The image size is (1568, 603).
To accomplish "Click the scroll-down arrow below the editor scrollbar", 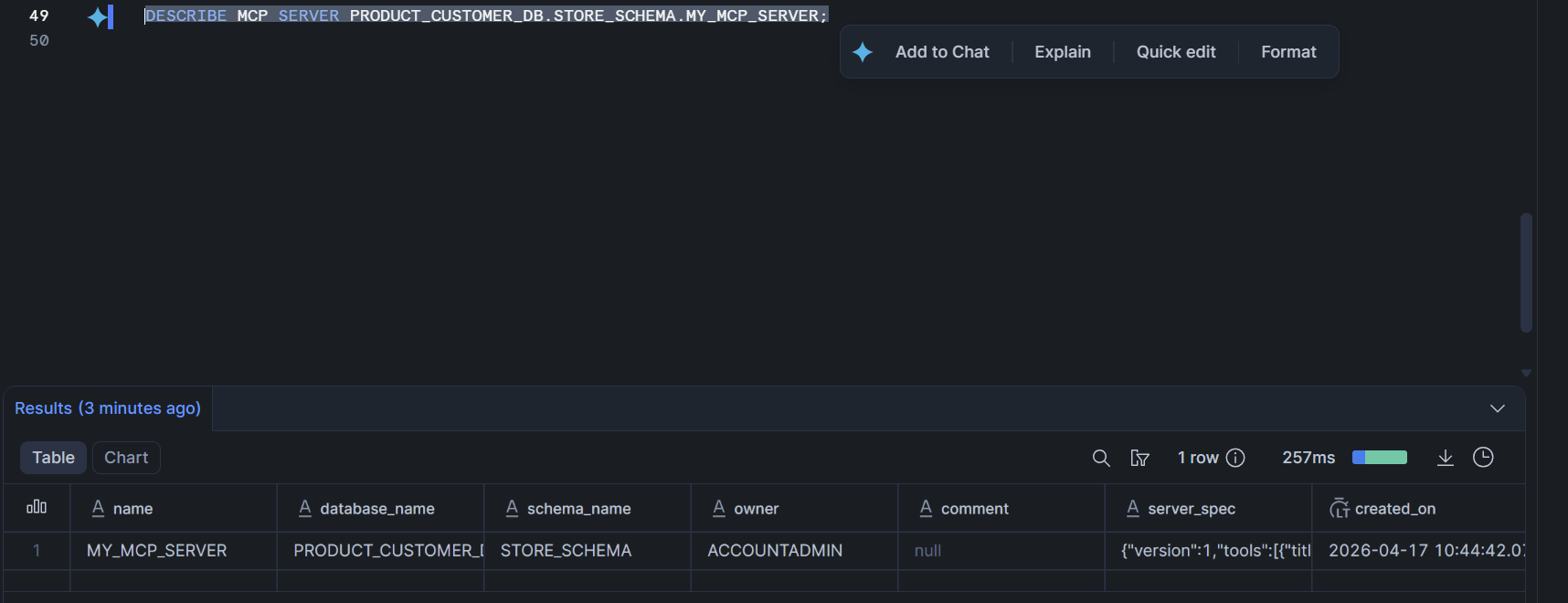I will pos(1526,373).
